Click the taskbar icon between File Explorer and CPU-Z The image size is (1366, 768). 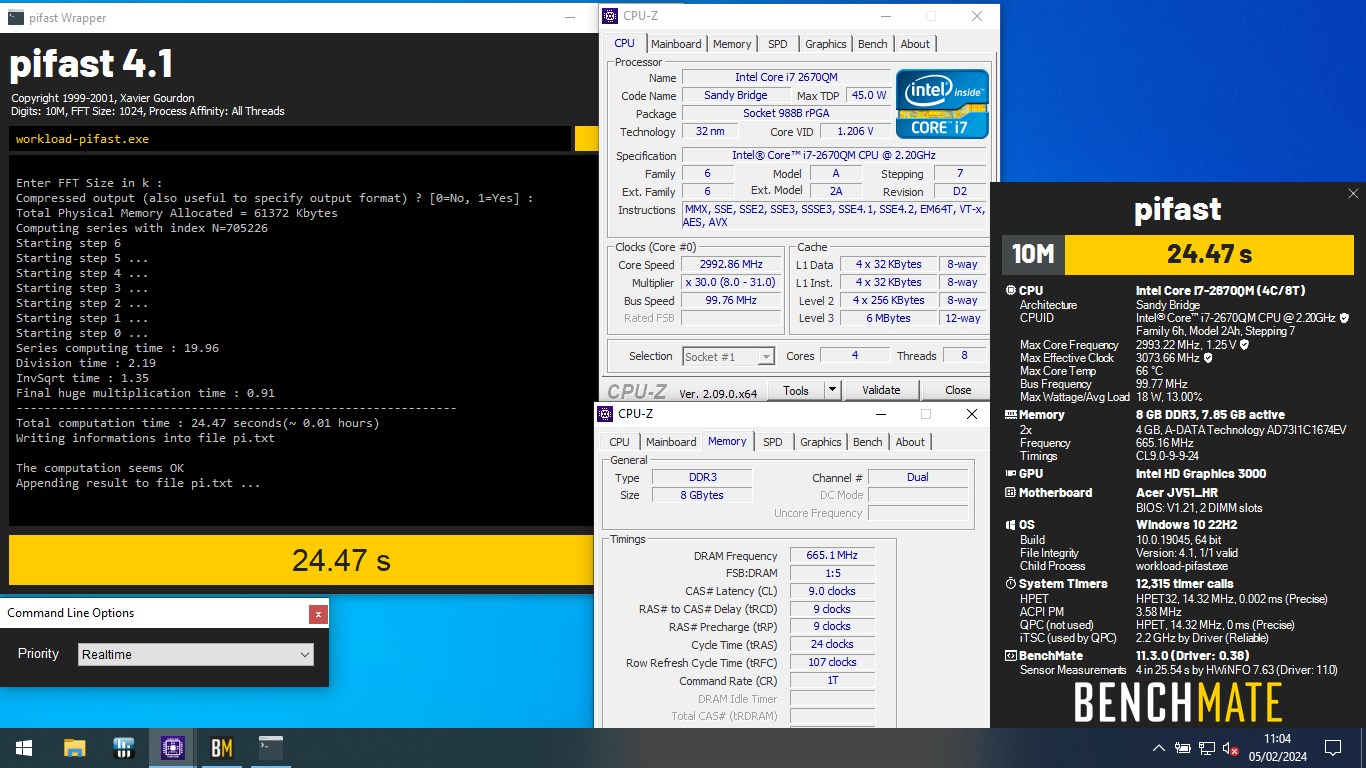click(x=124, y=748)
